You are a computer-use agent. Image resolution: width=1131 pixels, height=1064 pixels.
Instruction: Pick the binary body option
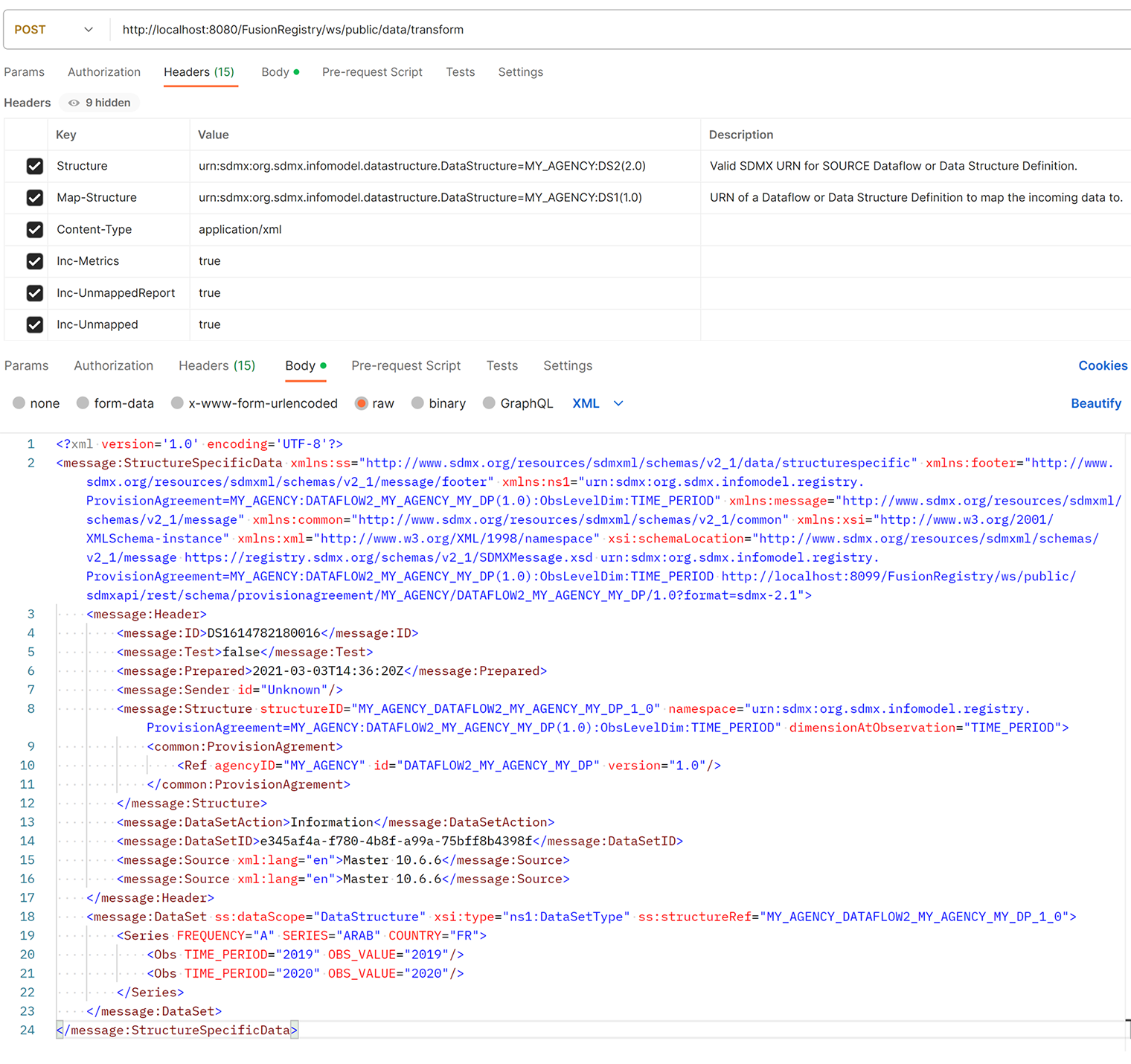tap(418, 403)
